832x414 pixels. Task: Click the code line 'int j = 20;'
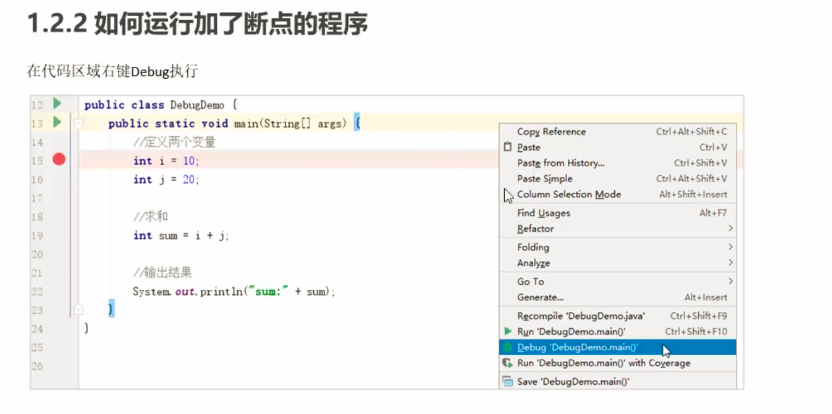pyautogui.click(x=167, y=179)
